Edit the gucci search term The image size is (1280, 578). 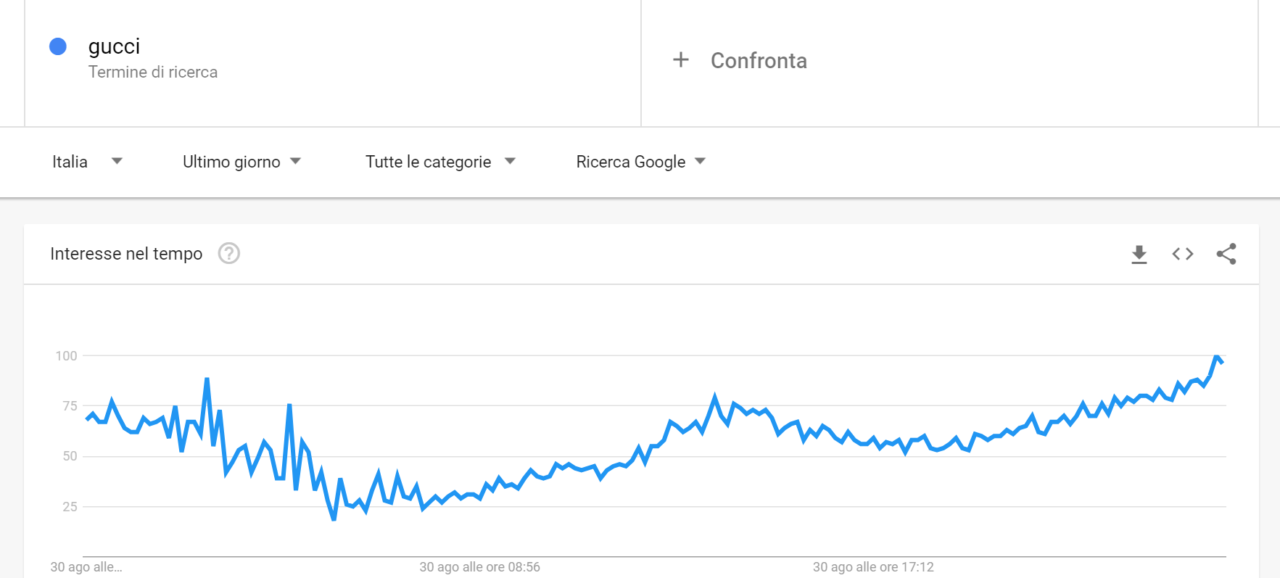click(x=114, y=46)
